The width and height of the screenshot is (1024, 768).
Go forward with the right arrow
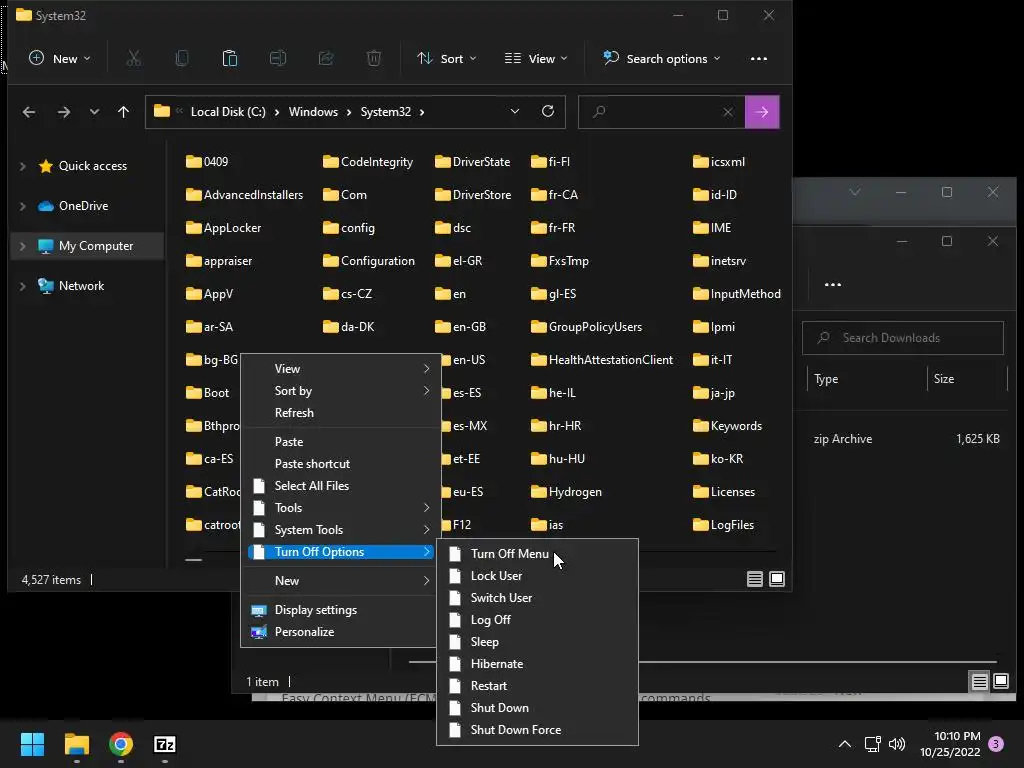[x=63, y=112]
